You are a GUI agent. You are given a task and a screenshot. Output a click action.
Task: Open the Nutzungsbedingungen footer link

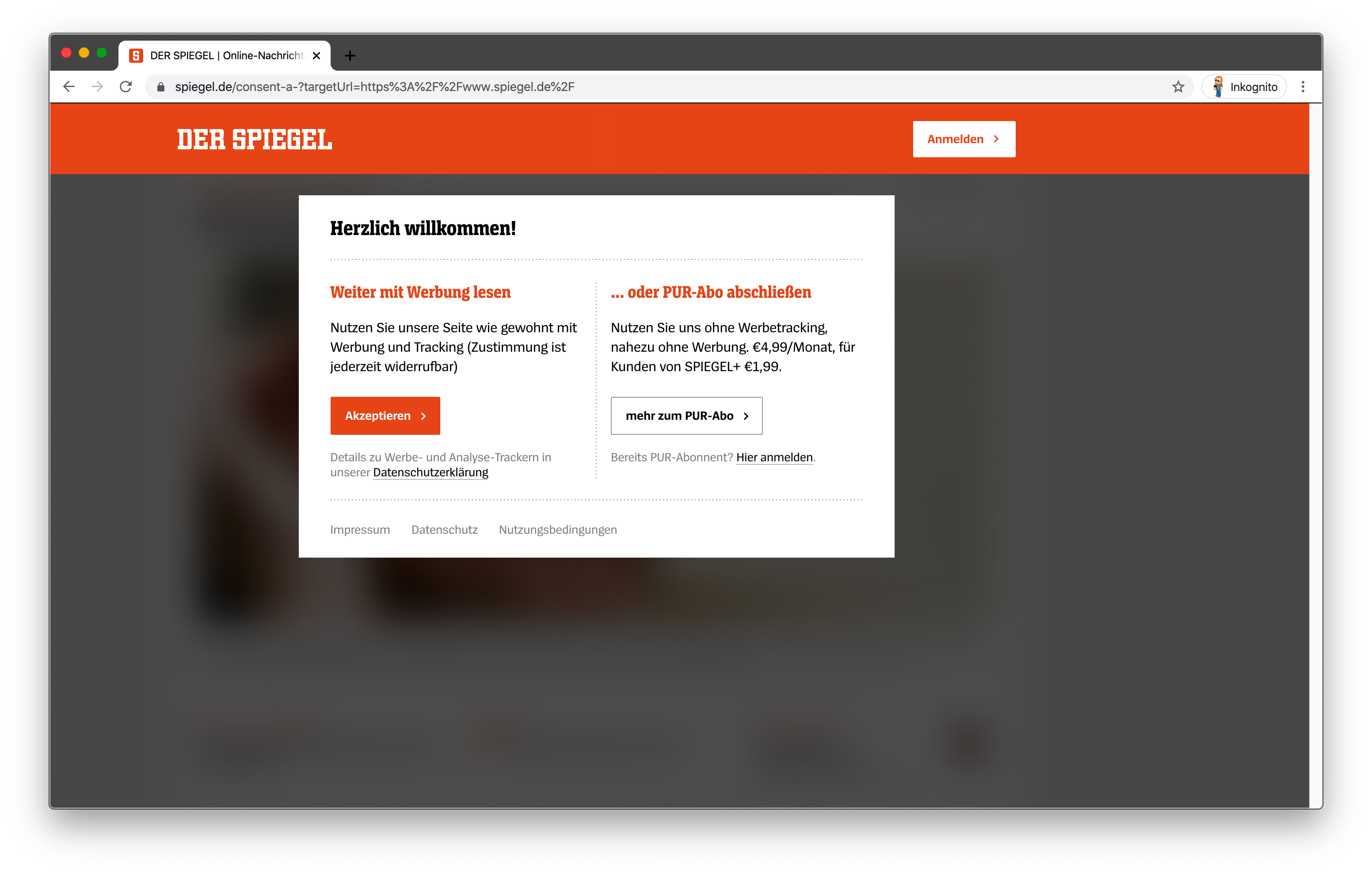[x=558, y=530]
